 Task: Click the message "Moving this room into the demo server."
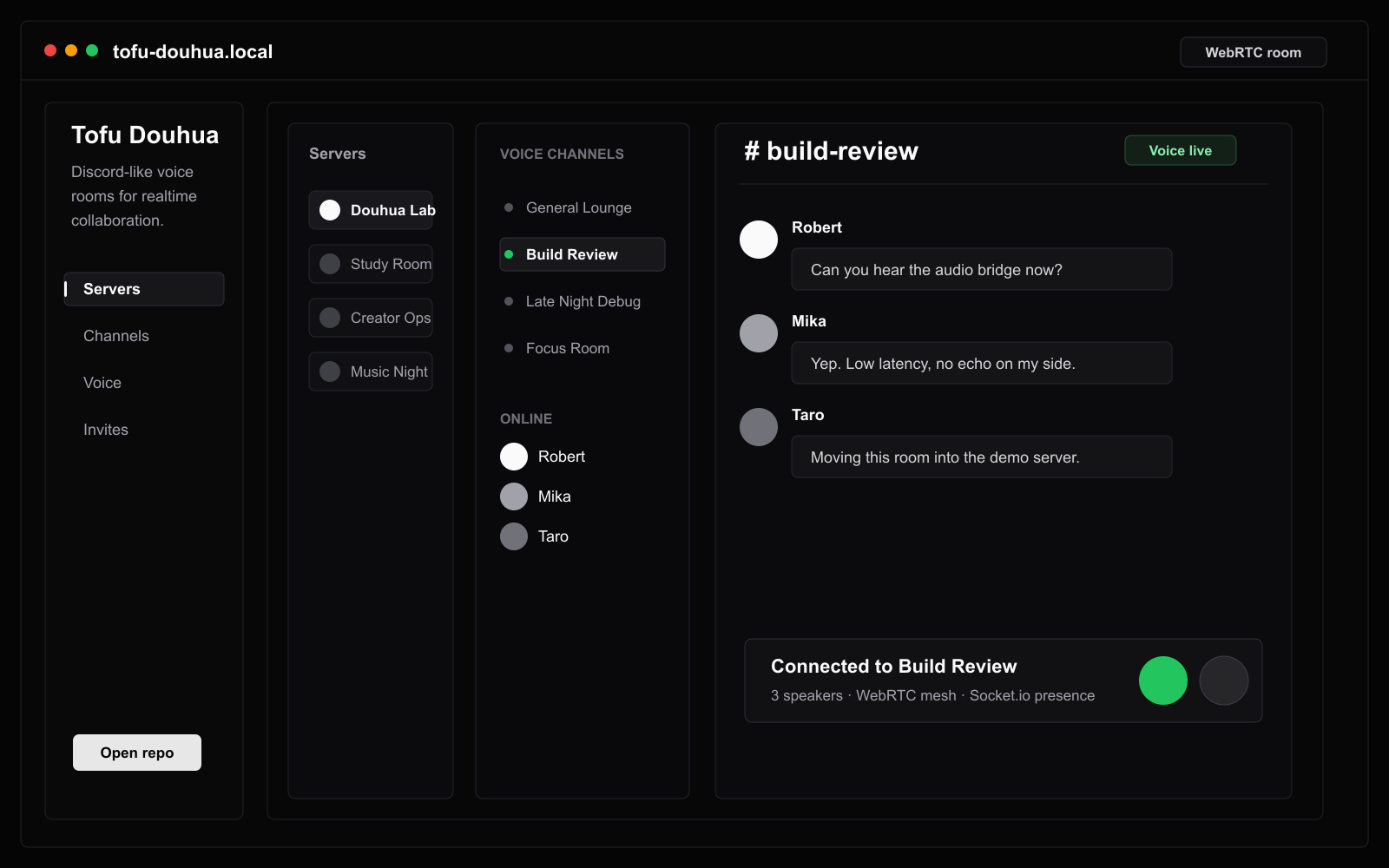click(982, 457)
